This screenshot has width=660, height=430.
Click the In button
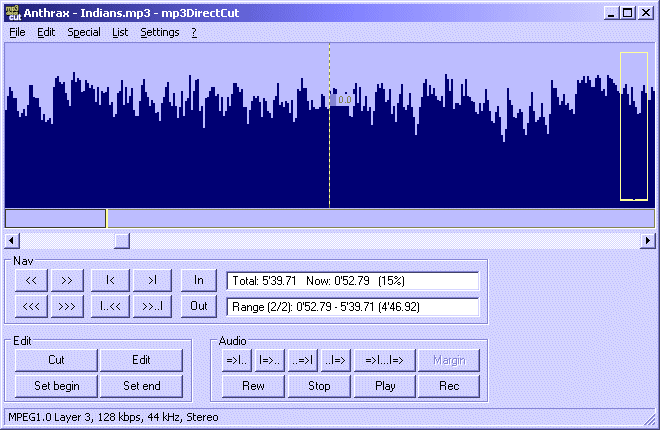coord(199,280)
